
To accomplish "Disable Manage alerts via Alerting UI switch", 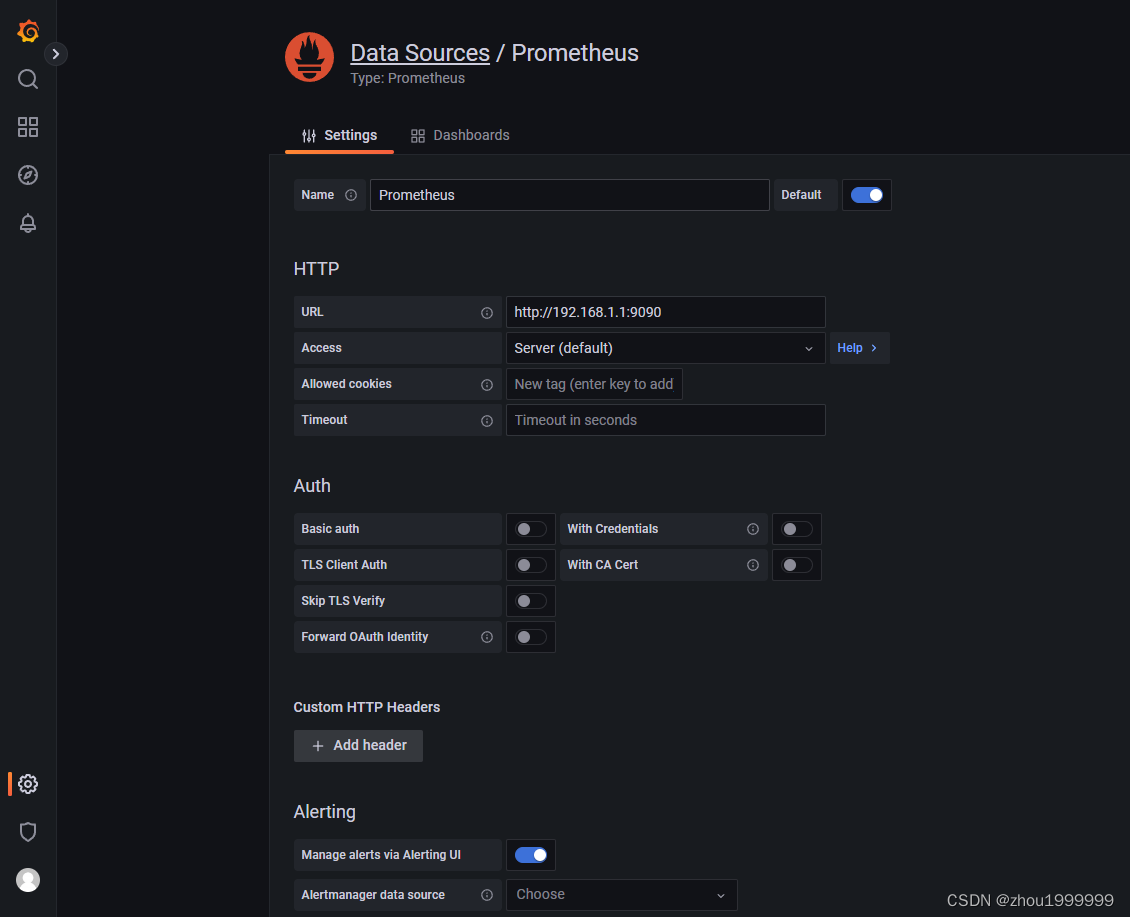I will coord(531,855).
